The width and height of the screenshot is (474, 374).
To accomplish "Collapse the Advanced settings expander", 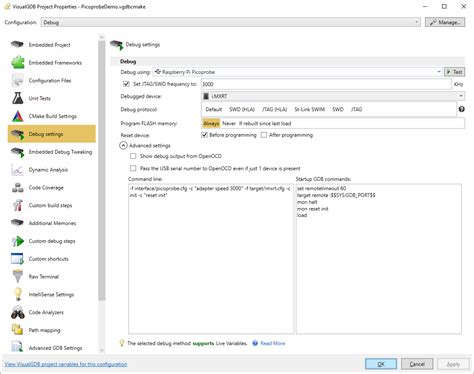I will pyautogui.click(x=123, y=145).
